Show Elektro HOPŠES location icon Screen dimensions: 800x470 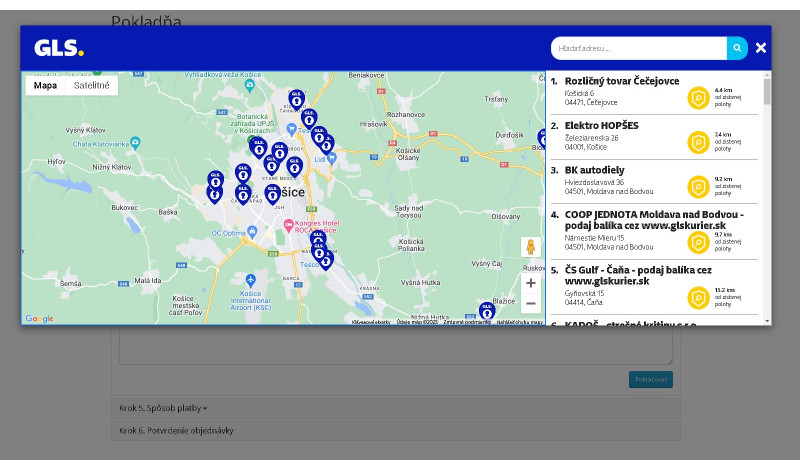coord(698,142)
